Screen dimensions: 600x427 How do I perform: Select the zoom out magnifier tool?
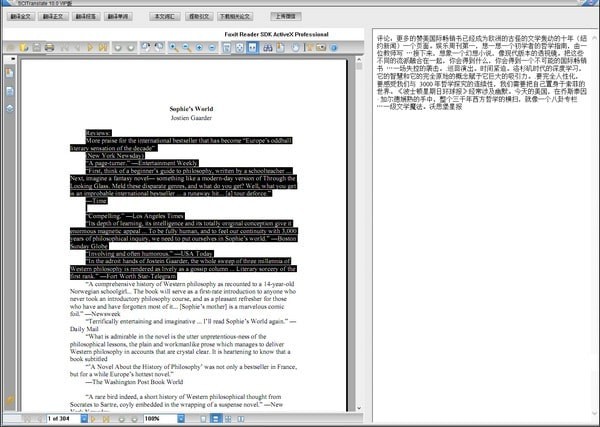pyautogui.click(x=186, y=47)
